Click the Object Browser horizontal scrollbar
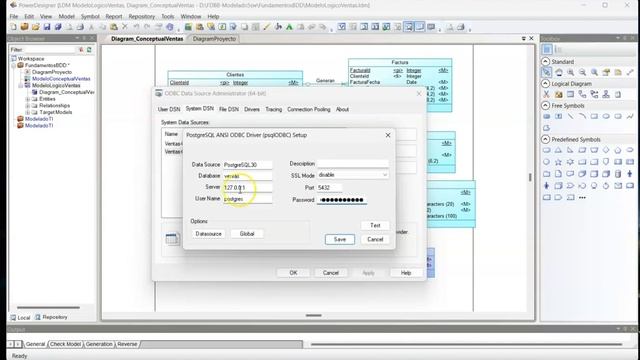Screen dimensions: 640x360 48,307
